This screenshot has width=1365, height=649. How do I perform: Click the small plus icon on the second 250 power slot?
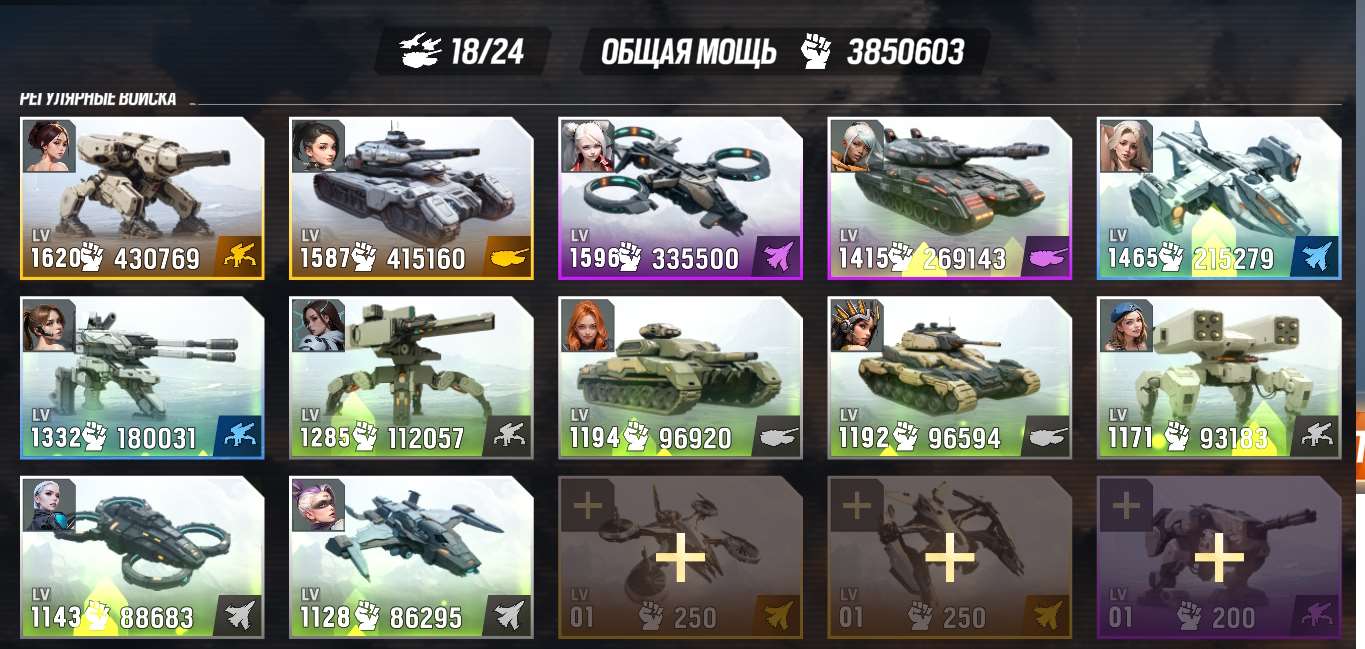(856, 506)
